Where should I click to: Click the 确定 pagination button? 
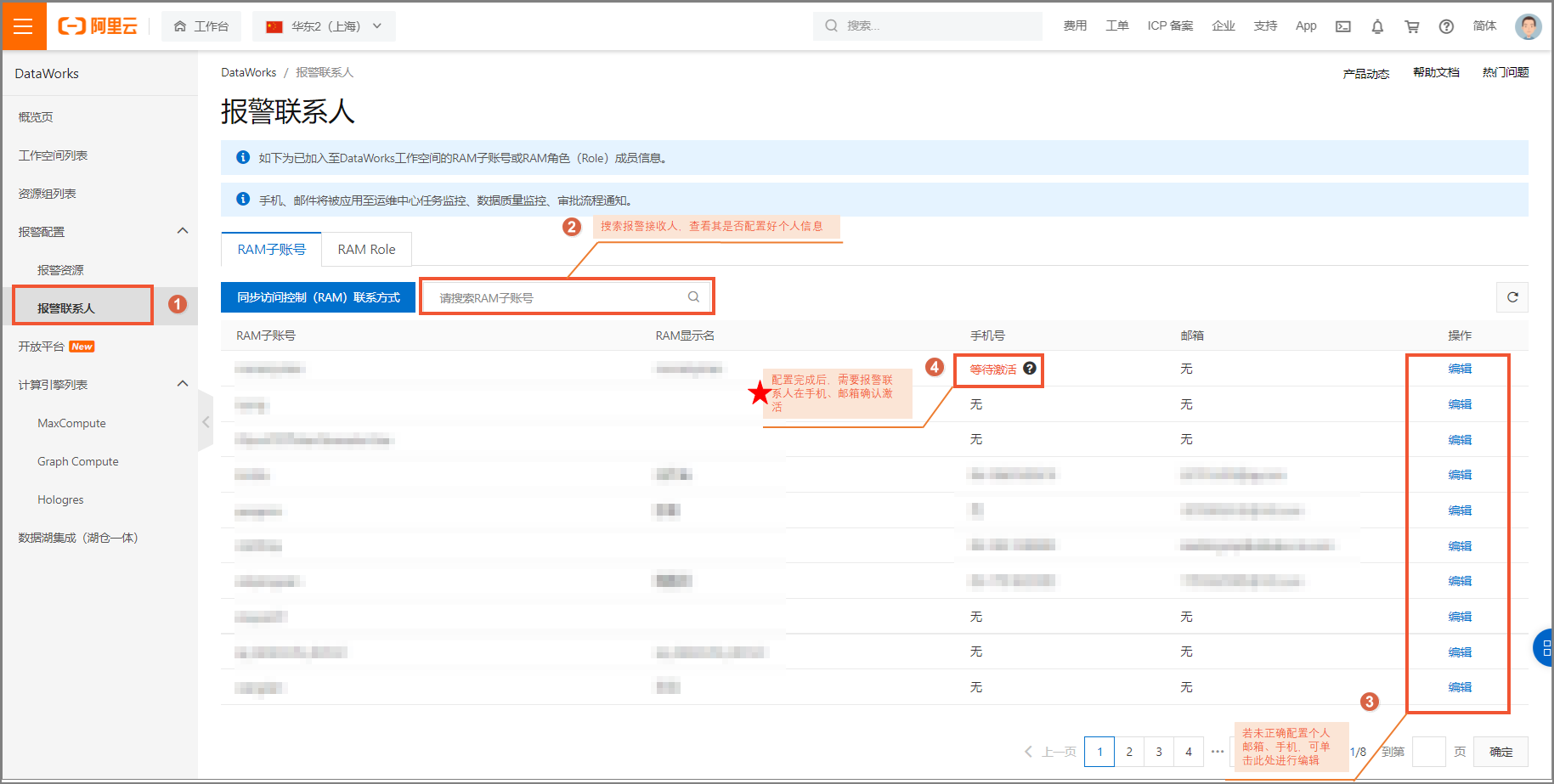1500,752
